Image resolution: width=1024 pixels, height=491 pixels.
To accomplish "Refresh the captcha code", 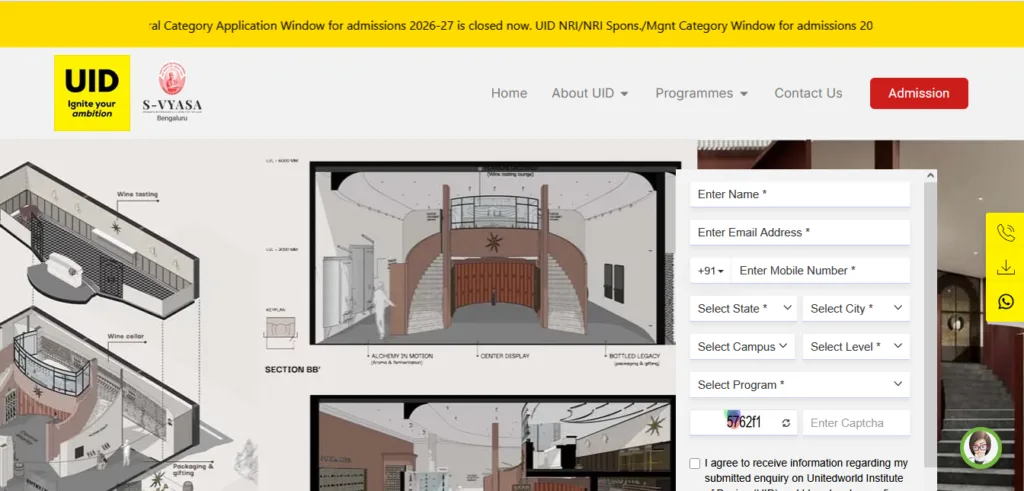I will click(786, 423).
